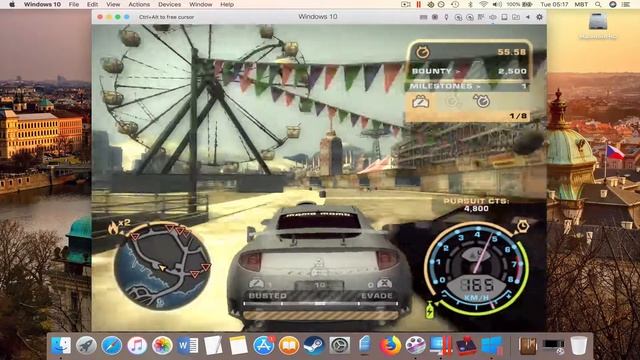Open the Windows 10 application menu
640x360 pixels.
[x=42, y=4]
